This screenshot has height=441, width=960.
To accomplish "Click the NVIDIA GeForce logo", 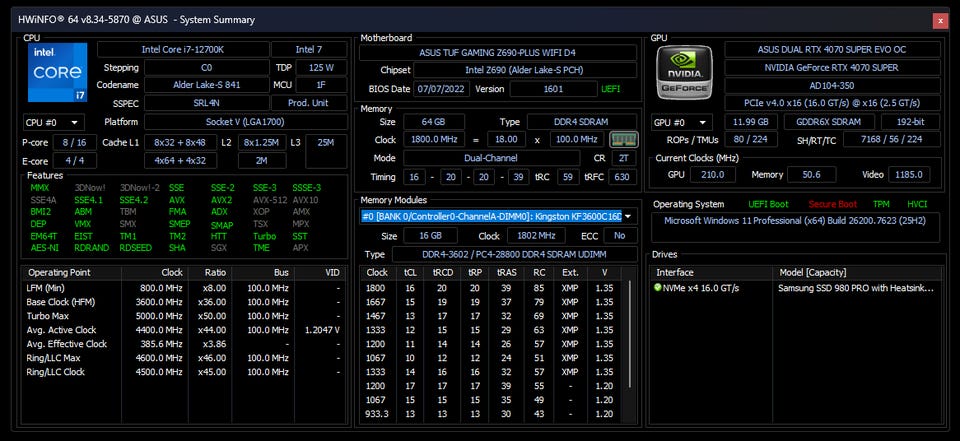I will (x=684, y=76).
